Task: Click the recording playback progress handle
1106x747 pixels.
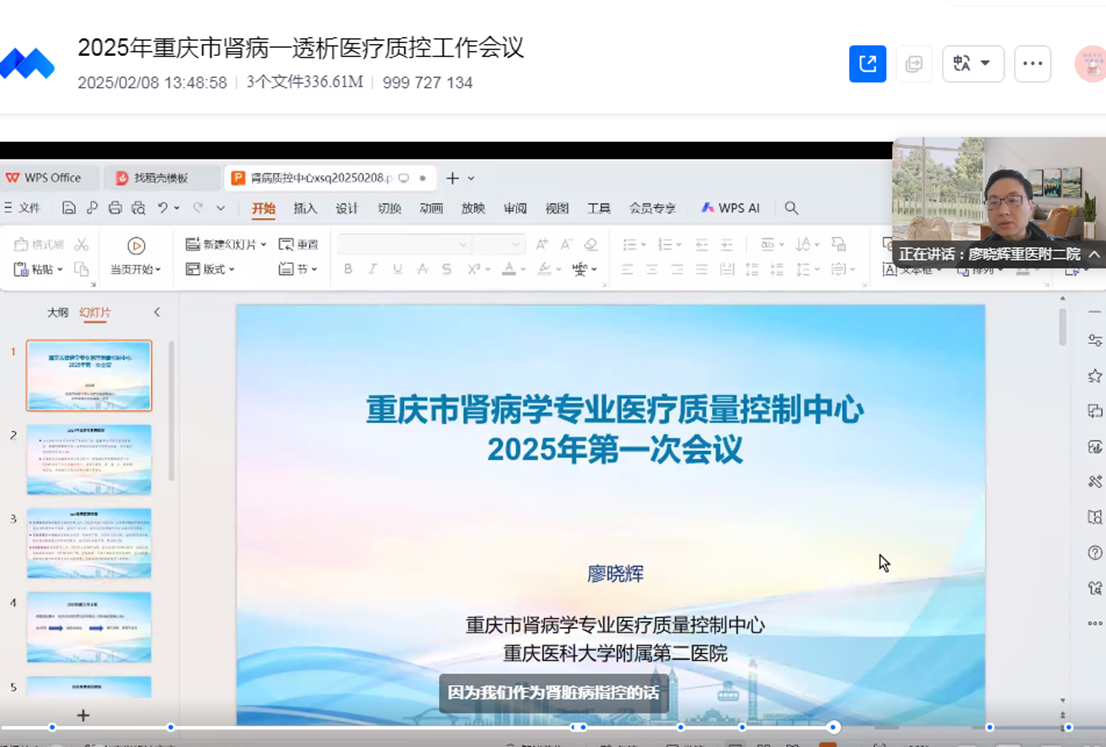Action: [x=833, y=727]
